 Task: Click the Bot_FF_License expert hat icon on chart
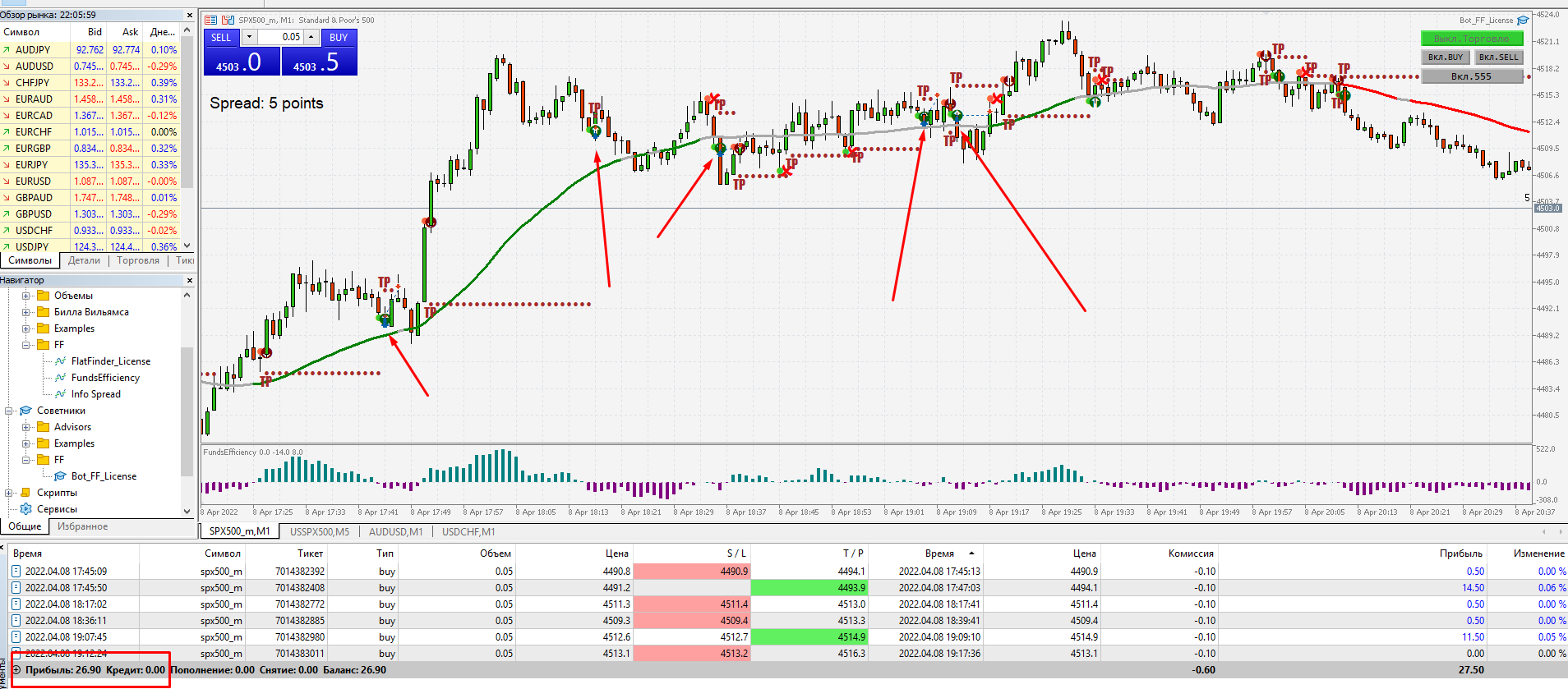coord(1523,20)
